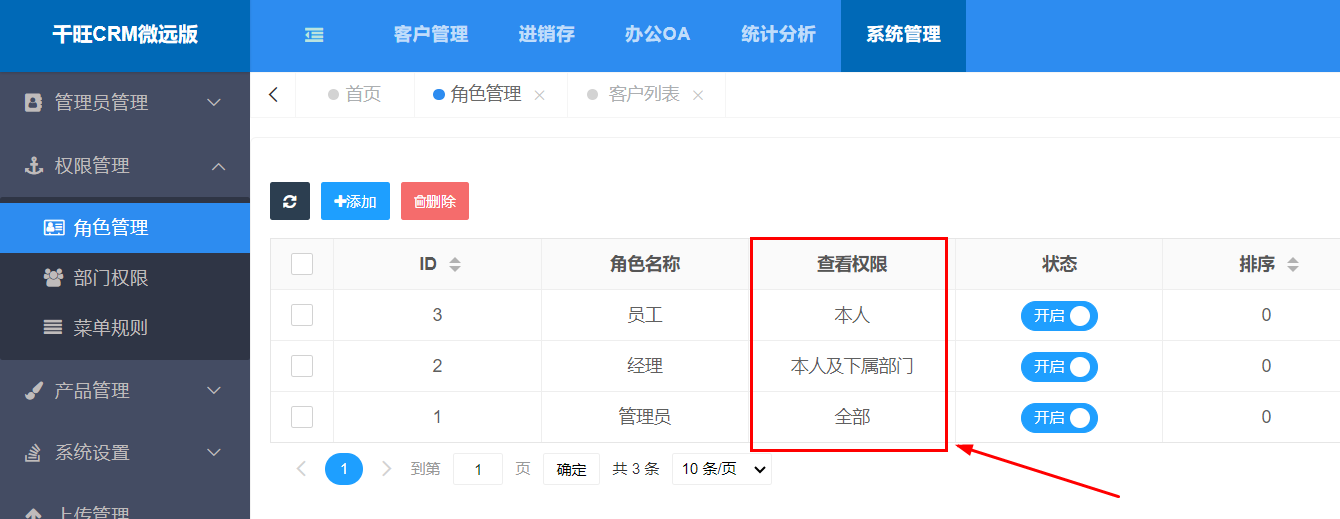Click the 查看权限 column header
This screenshot has height=519, width=1340.
(852, 264)
